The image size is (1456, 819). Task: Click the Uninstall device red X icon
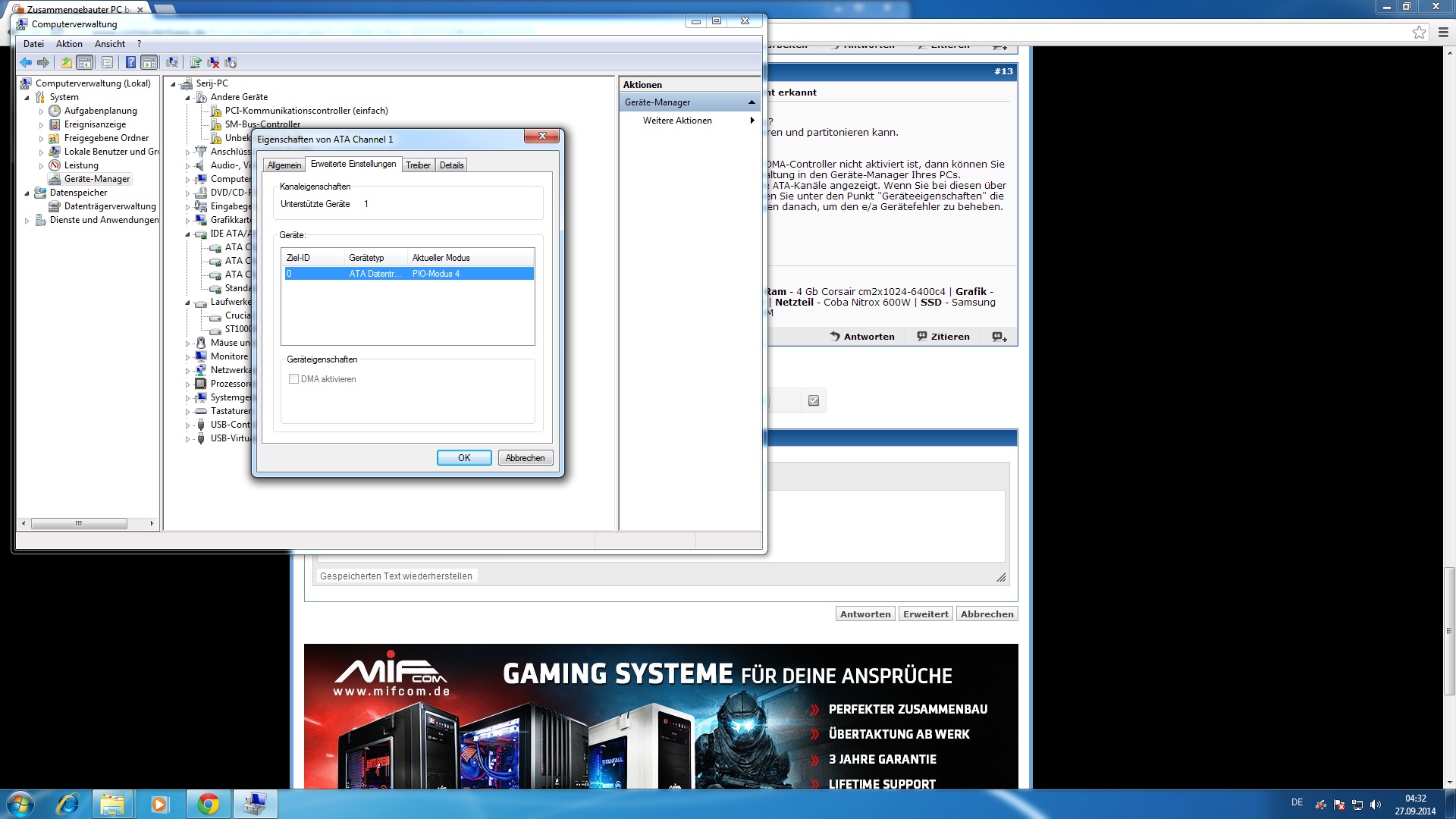coord(213,62)
